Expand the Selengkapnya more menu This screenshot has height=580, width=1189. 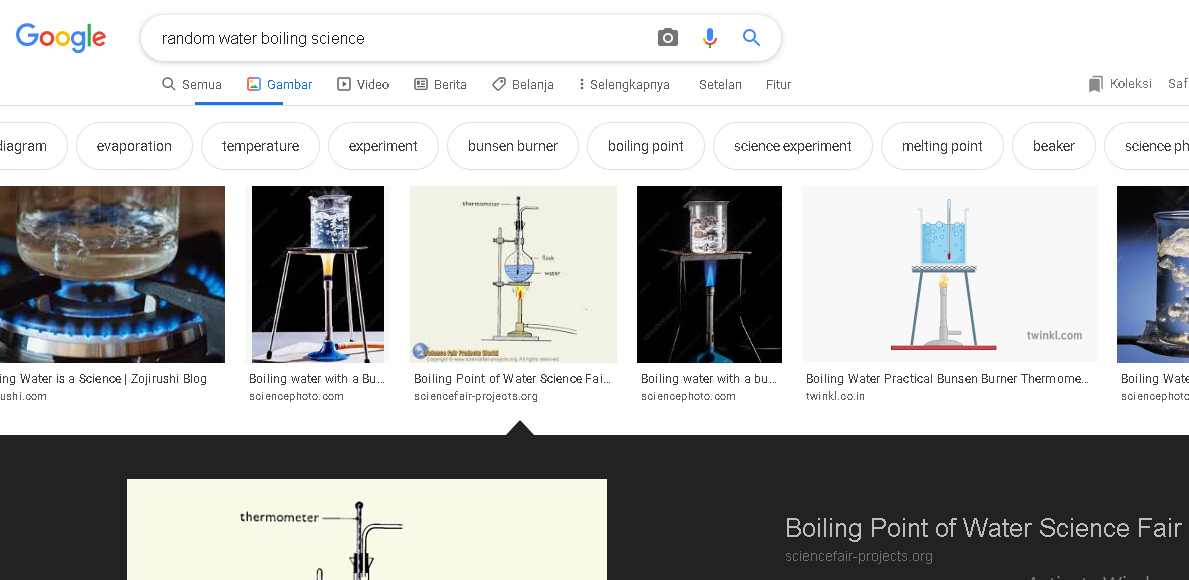coord(624,85)
